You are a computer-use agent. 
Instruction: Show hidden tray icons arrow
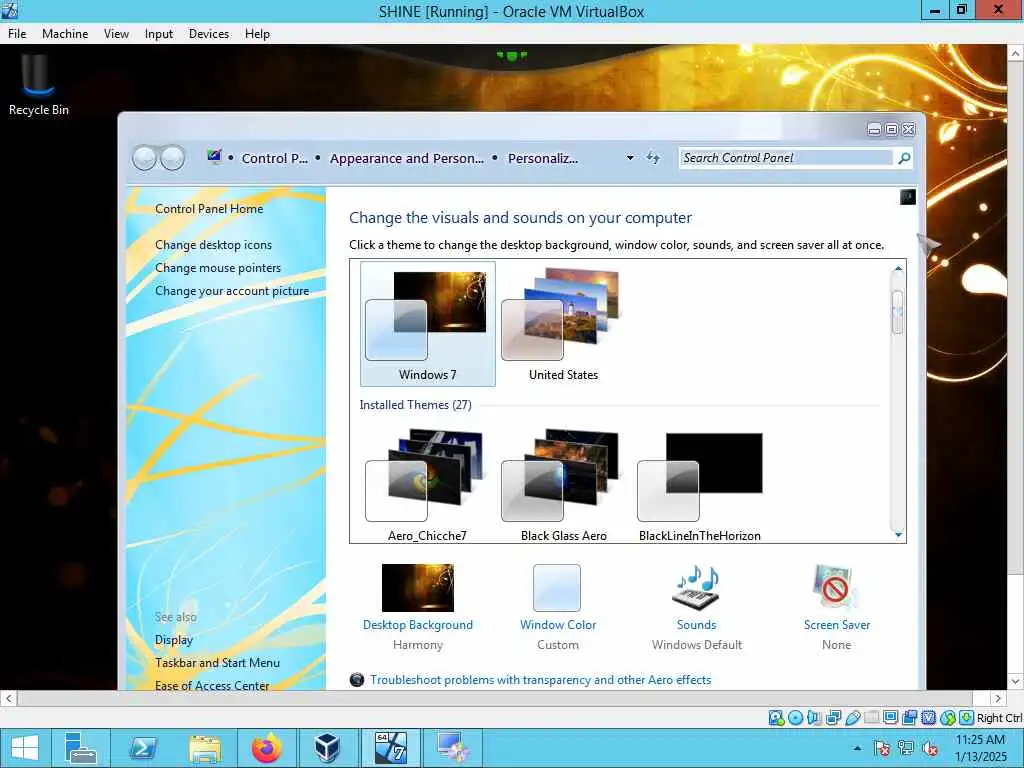(857, 748)
